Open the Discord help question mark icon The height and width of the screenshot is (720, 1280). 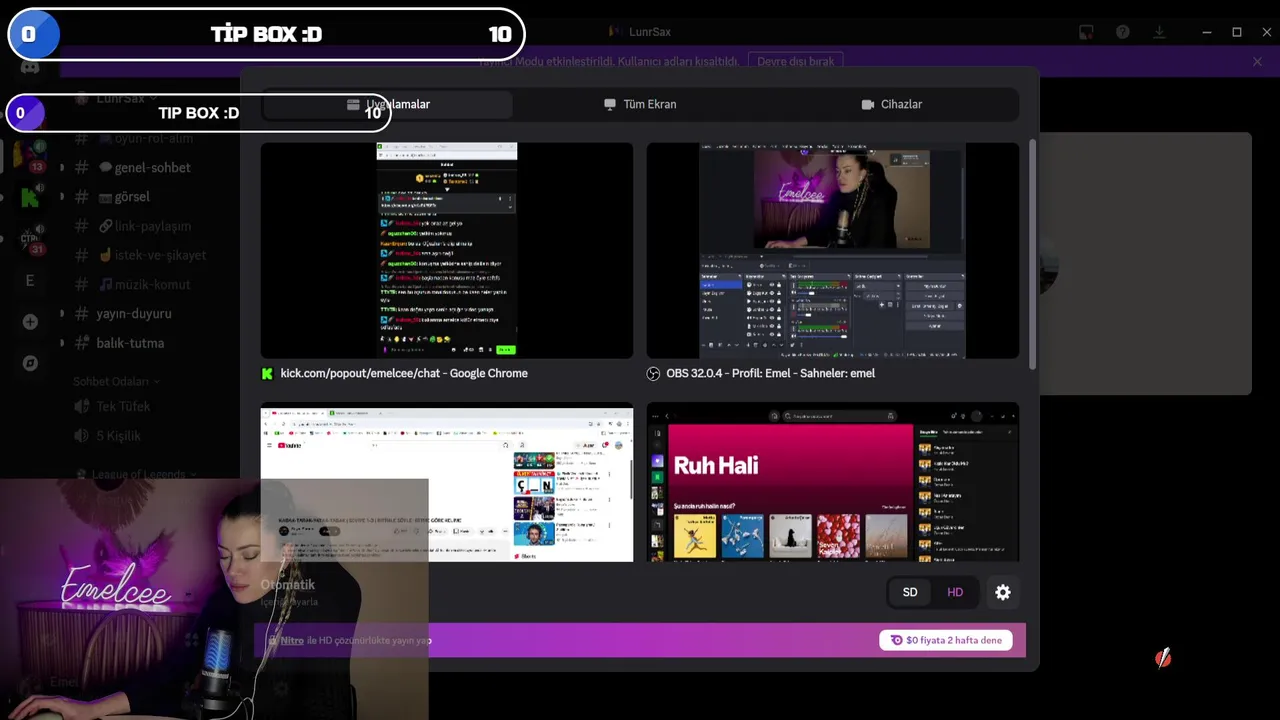coord(1123,32)
